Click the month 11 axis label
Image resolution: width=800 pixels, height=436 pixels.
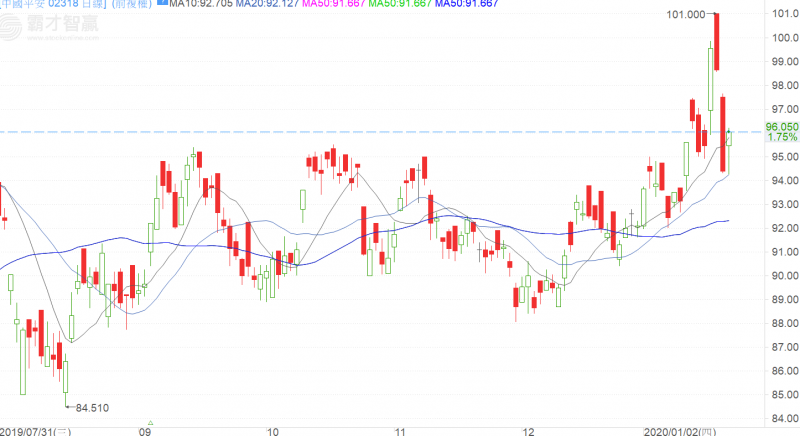(x=400, y=432)
